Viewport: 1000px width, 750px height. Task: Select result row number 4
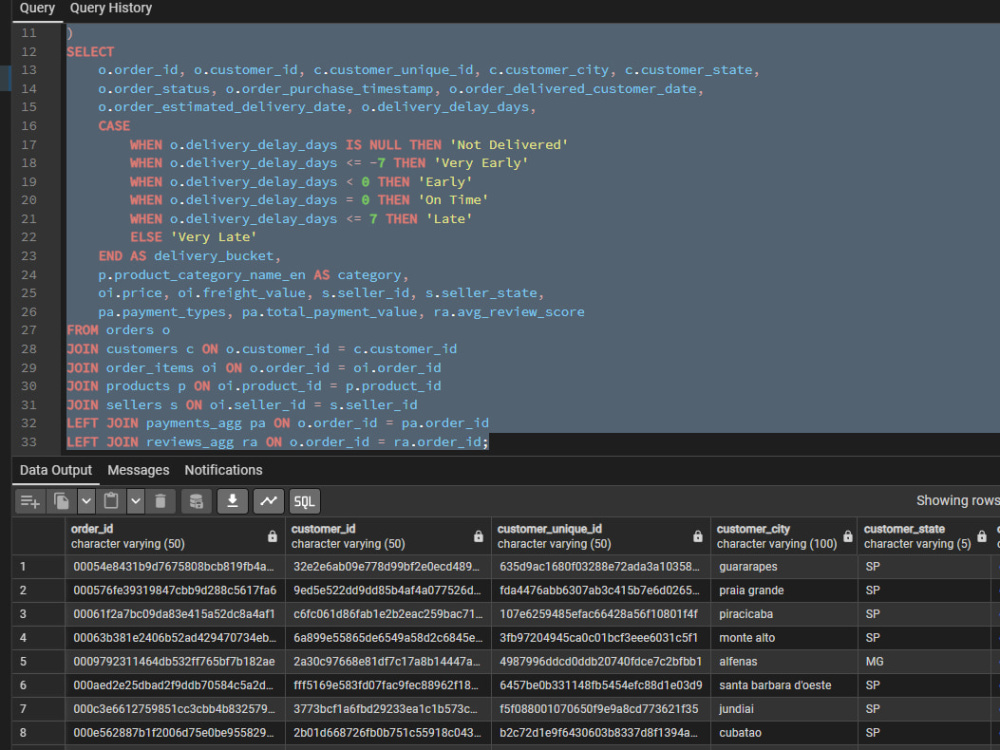pos(38,638)
